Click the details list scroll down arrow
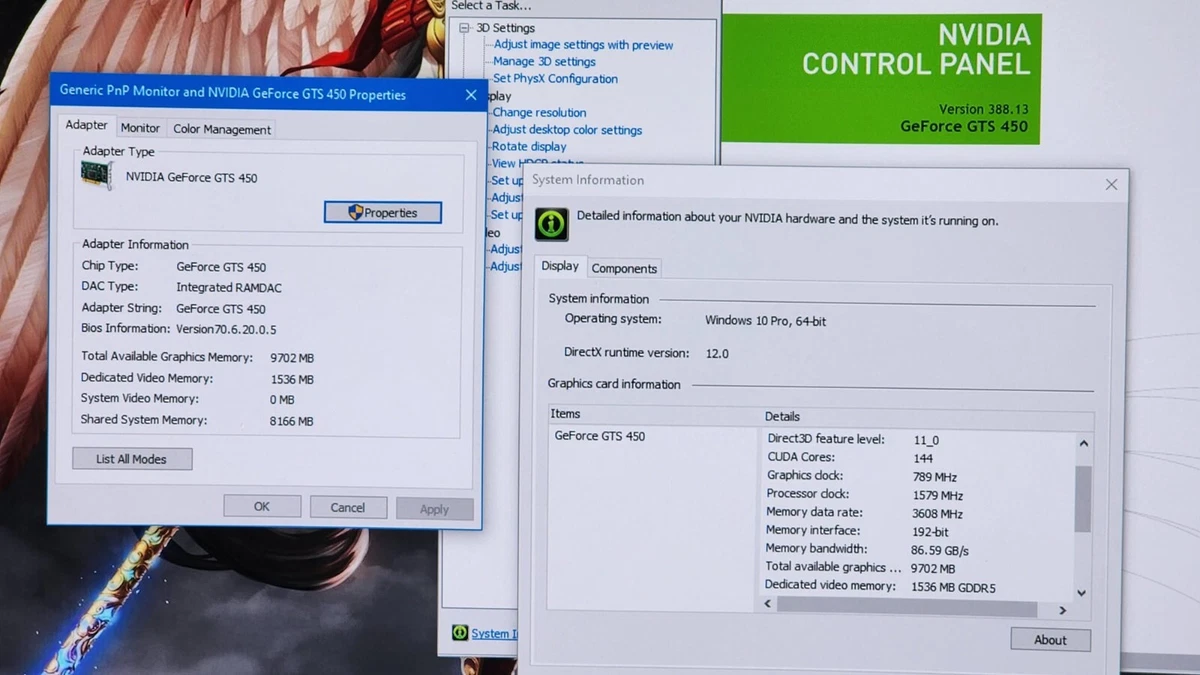 point(1082,592)
